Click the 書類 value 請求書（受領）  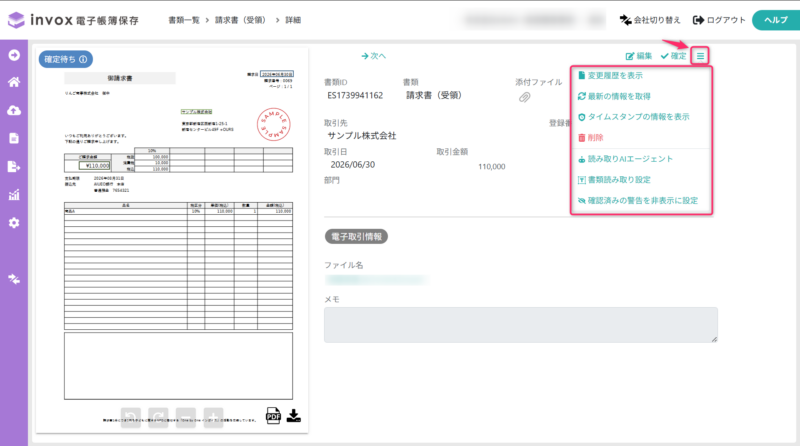(x=434, y=95)
